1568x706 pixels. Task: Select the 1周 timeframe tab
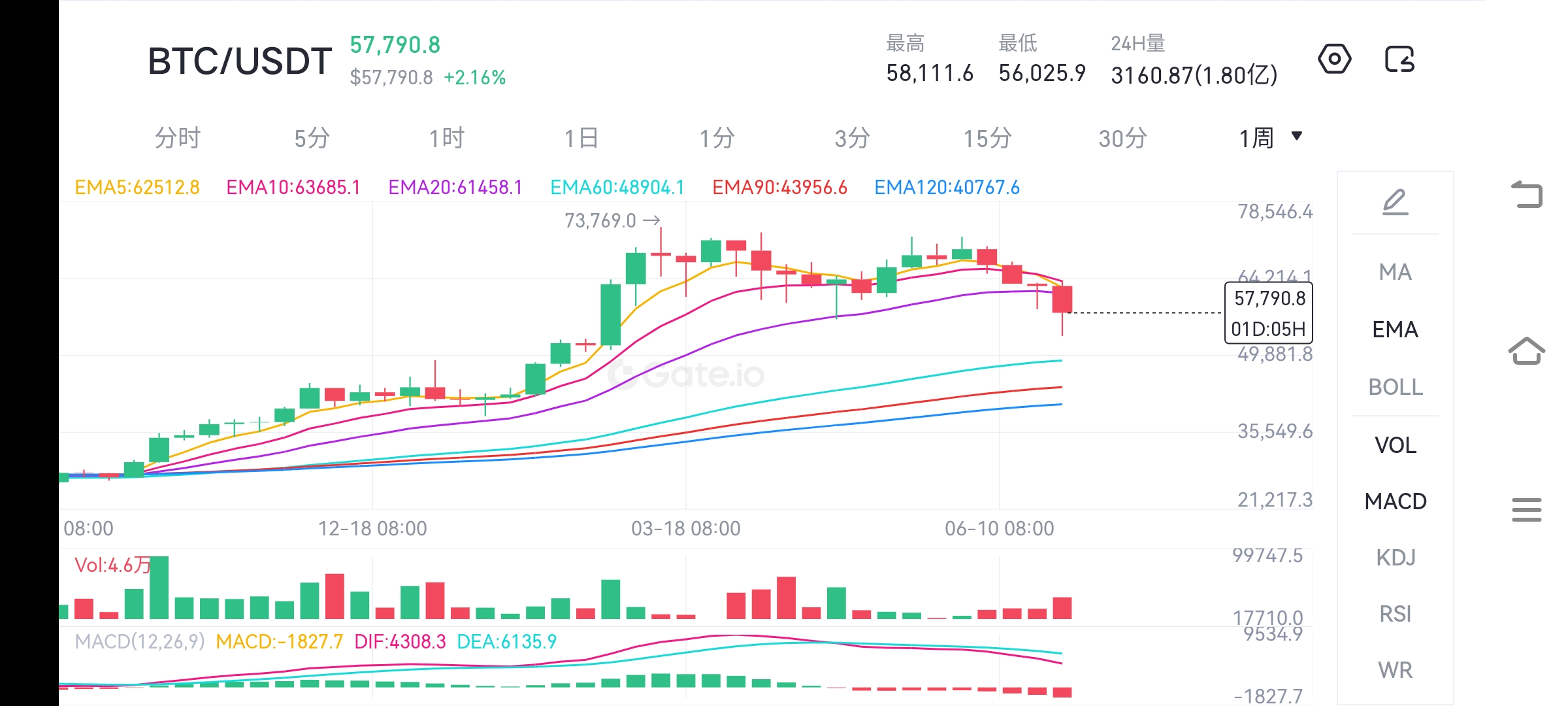pos(1256,138)
